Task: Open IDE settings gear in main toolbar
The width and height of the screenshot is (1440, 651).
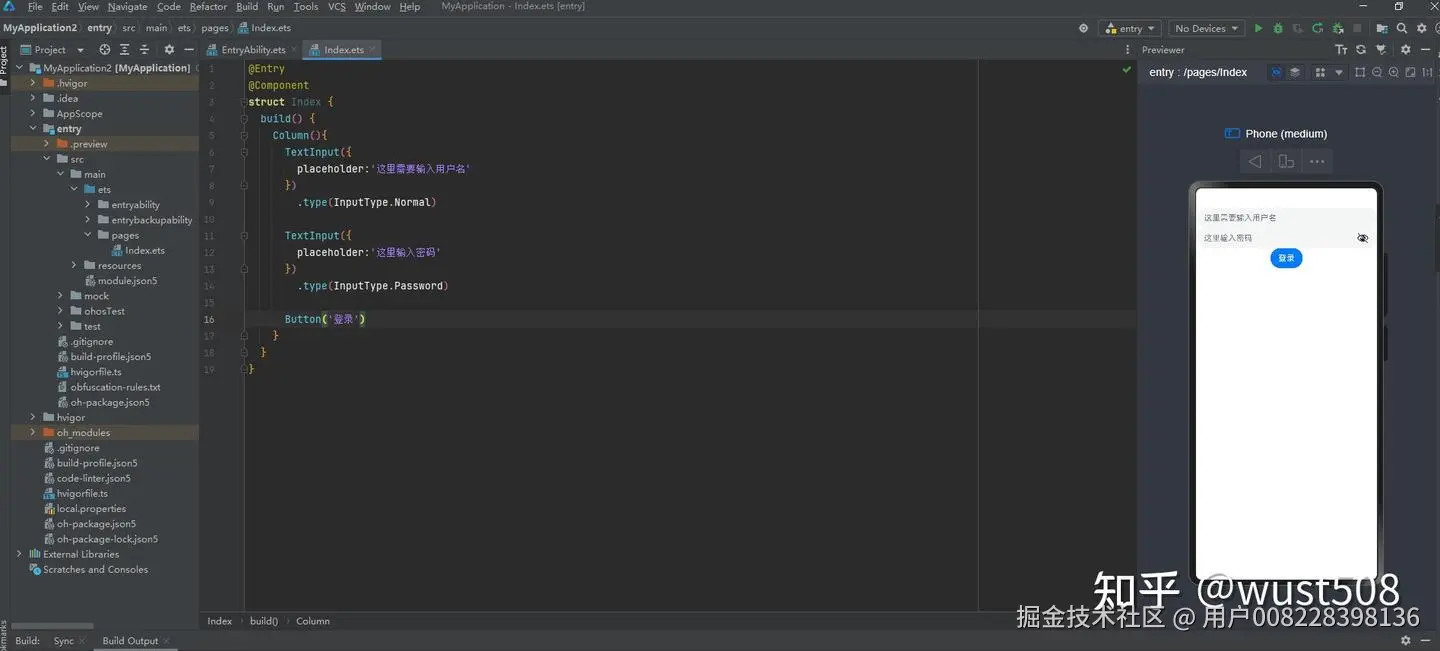Action: tap(1422, 29)
